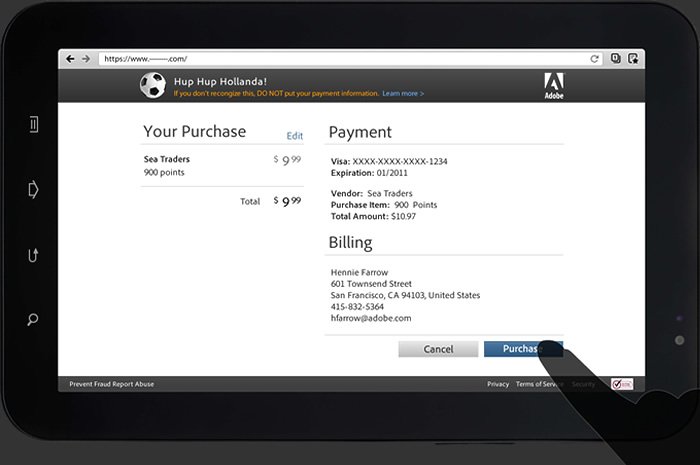The image size is (700, 465).
Task: Click the Vendor: Sea Traders line
Action: click(371, 194)
